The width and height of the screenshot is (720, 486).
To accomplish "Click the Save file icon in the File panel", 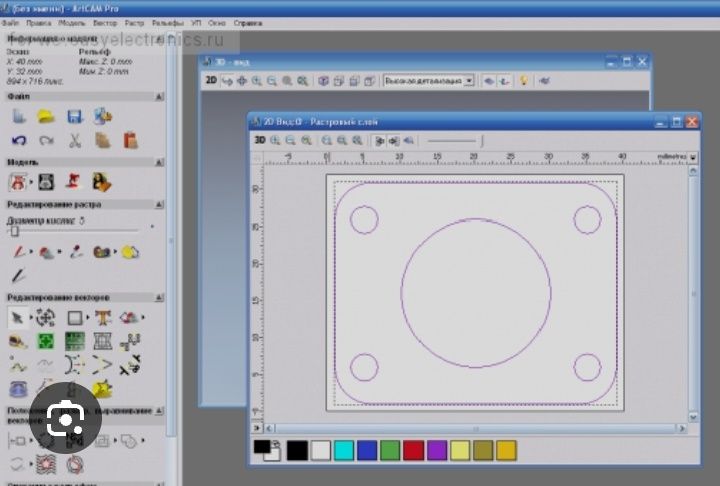I will point(74,117).
